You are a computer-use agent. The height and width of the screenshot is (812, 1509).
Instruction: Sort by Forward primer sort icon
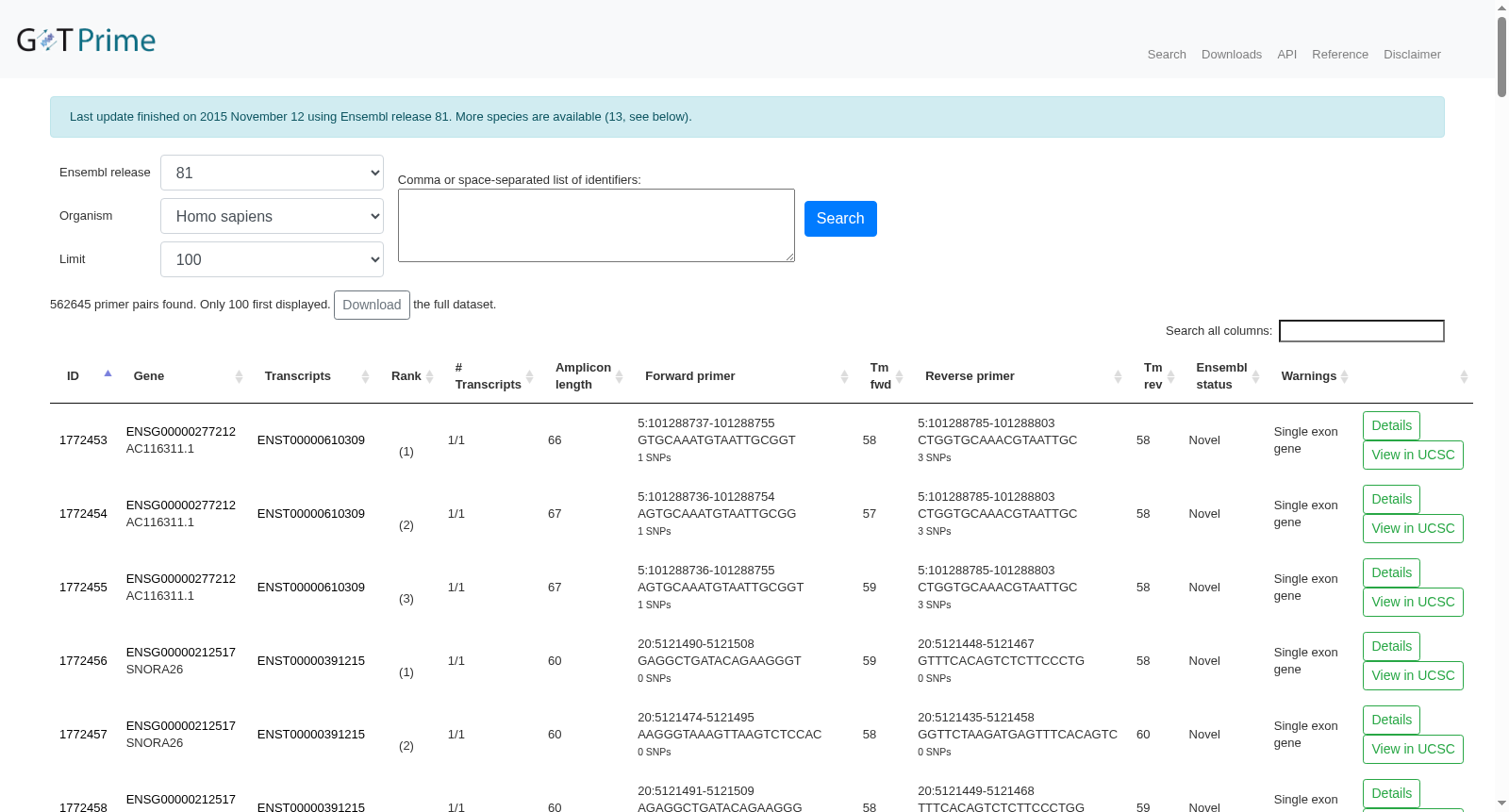coord(845,376)
